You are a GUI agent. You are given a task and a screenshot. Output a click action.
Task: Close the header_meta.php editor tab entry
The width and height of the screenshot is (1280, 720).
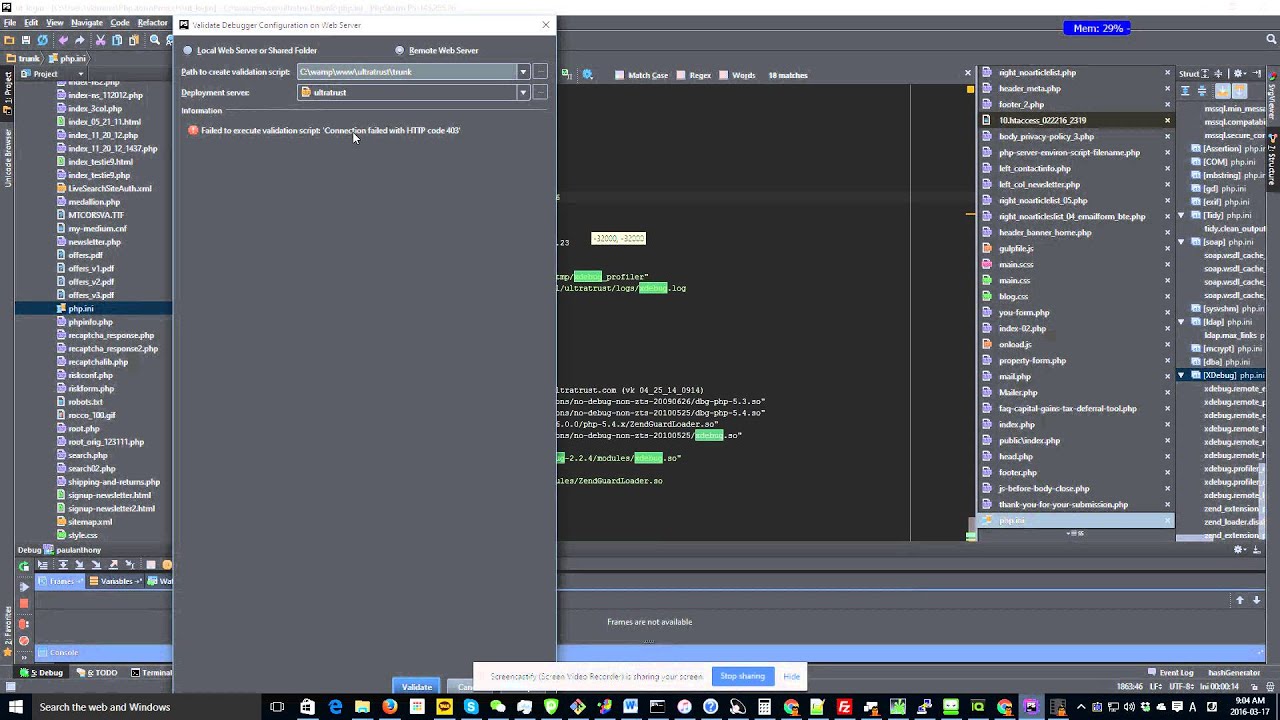click(1167, 88)
